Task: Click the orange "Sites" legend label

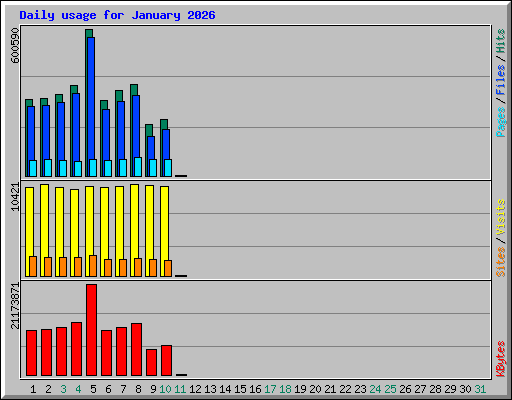Action: pos(501,262)
